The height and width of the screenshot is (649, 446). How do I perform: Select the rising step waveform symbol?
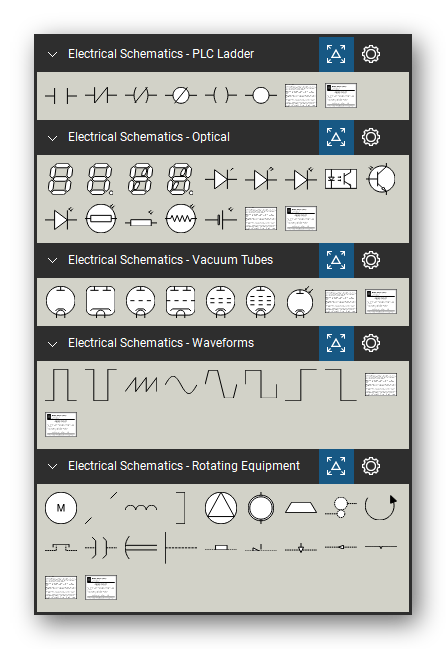click(300, 385)
